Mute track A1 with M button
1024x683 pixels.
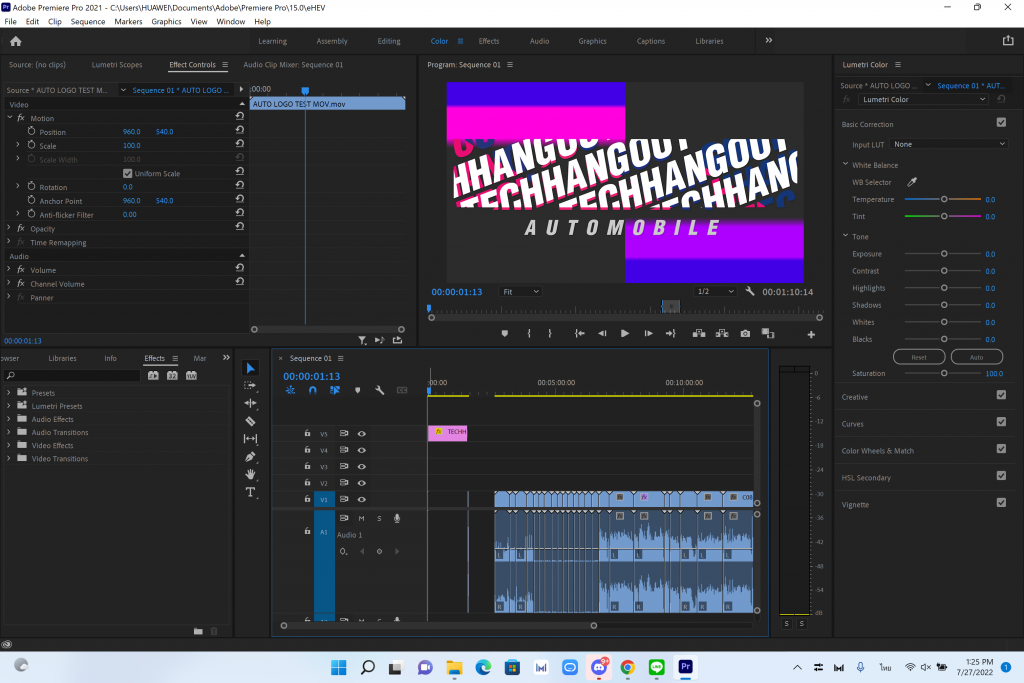[361, 518]
